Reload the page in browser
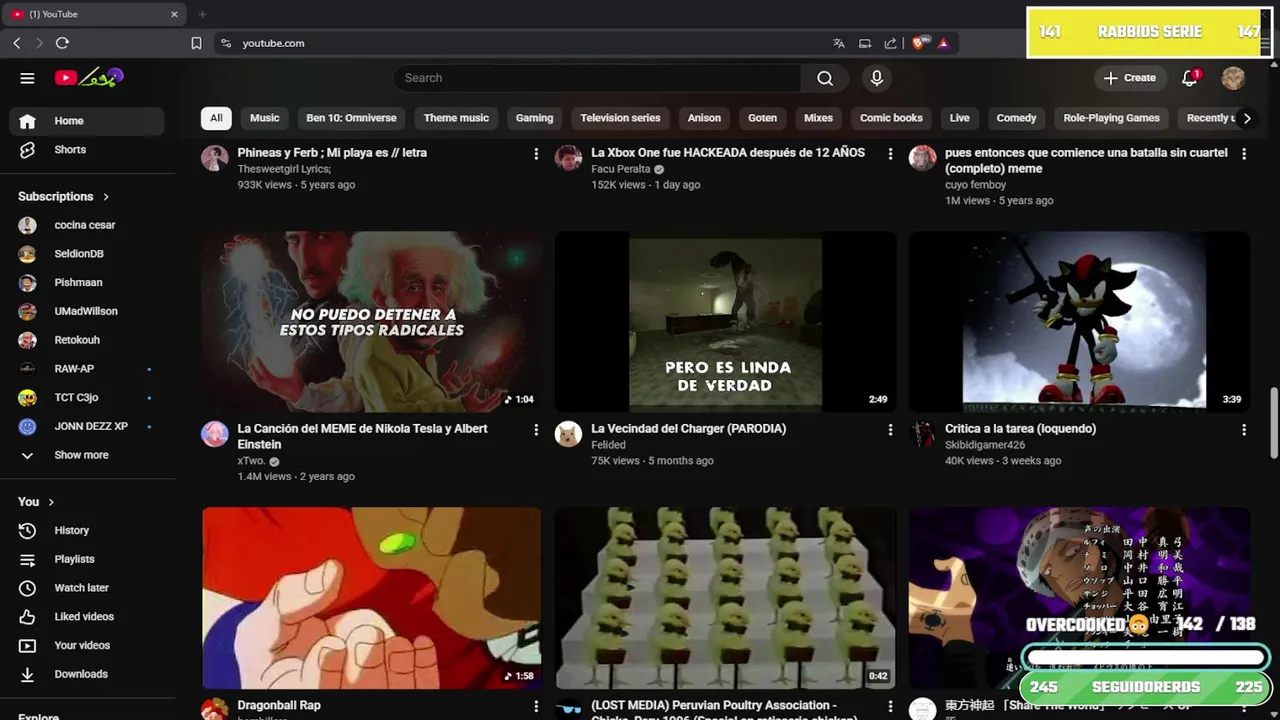 coord(62,43)
